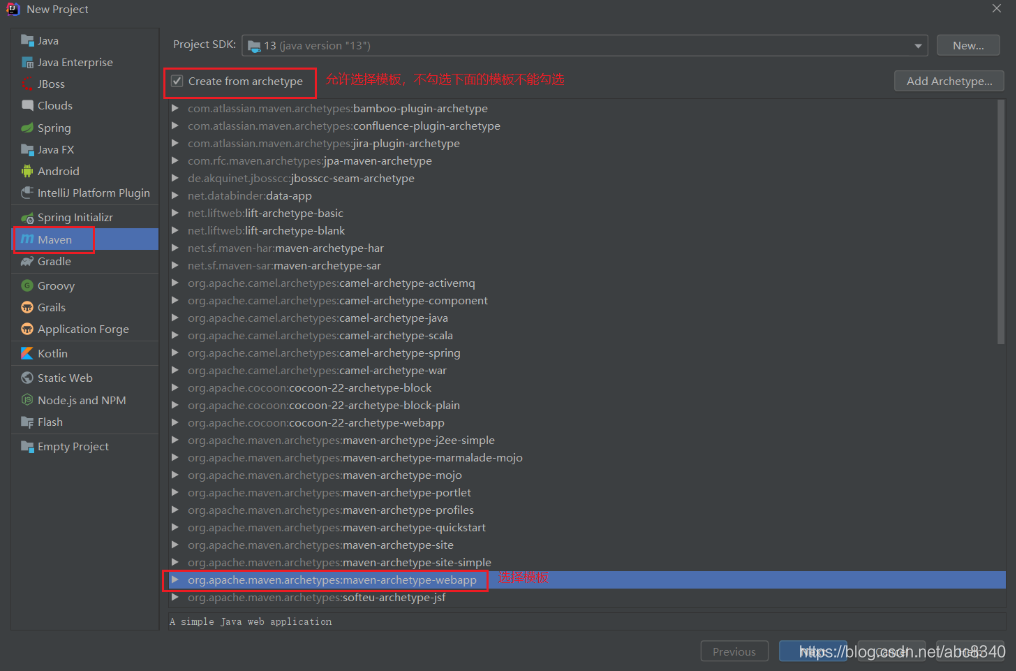Select camel-archetype-component row text
This screenshot has width=1016, height=671.
338,301
